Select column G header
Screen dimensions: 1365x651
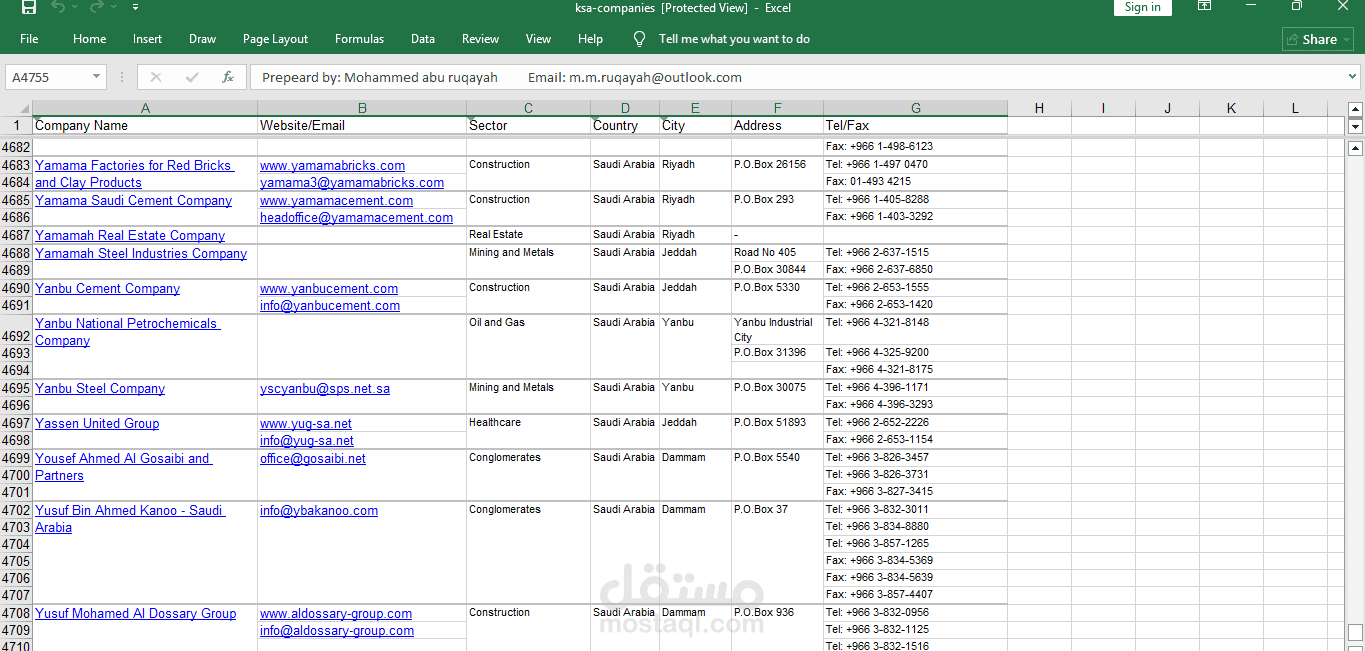pyautogui.click(x=916, y=108)
